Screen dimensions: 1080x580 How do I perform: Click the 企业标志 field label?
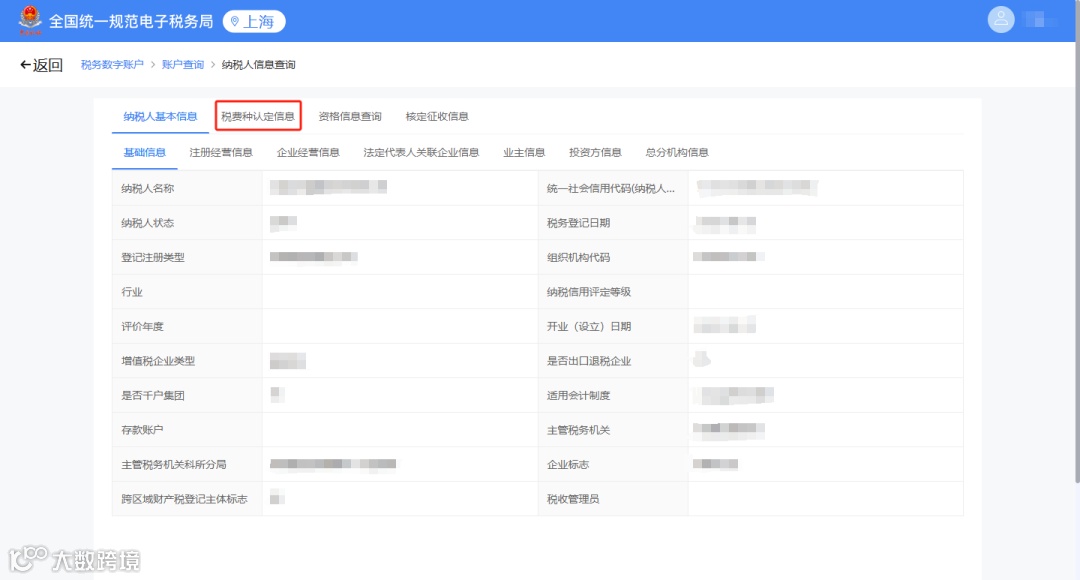click(x=568, y=464)
